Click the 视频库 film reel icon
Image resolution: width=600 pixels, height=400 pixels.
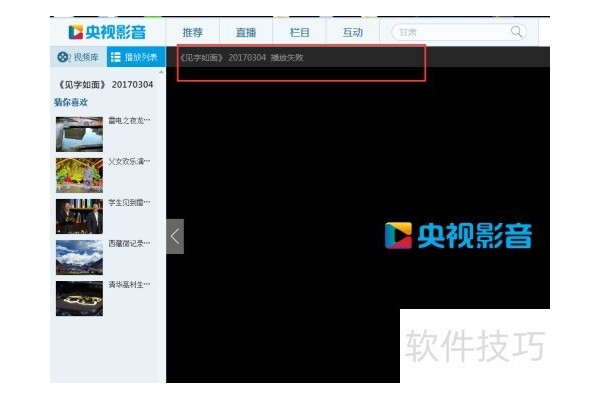tap(63, 57)
